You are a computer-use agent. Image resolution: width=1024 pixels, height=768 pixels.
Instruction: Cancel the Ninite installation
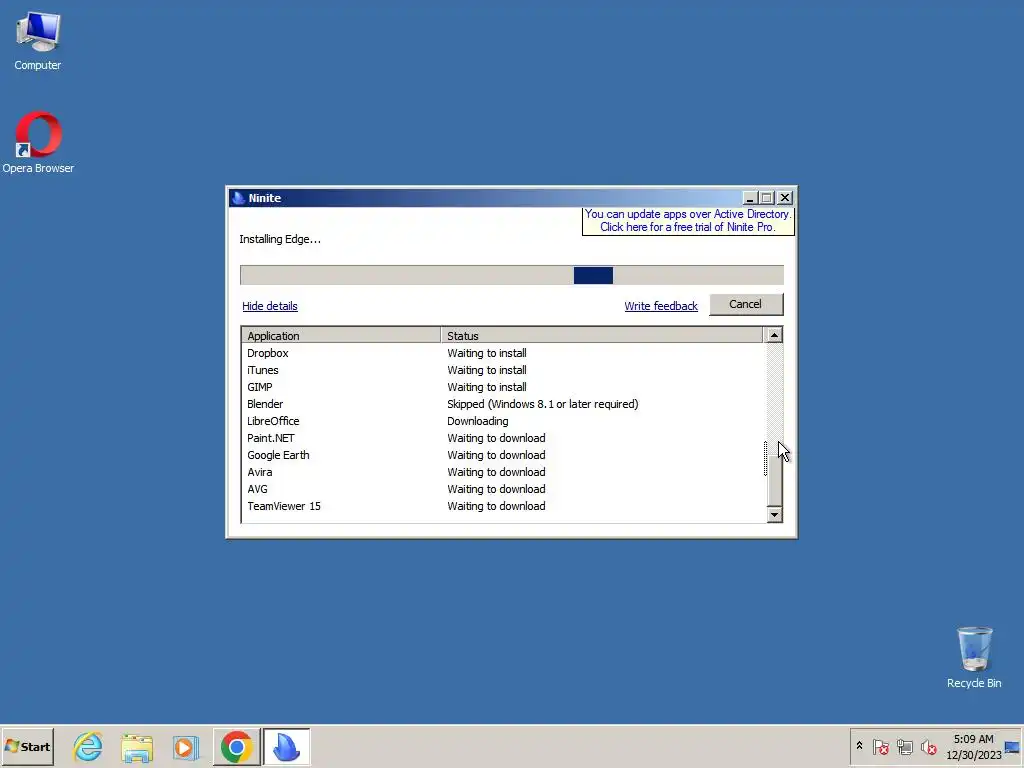pyautogui.click(x=746, y=304)
